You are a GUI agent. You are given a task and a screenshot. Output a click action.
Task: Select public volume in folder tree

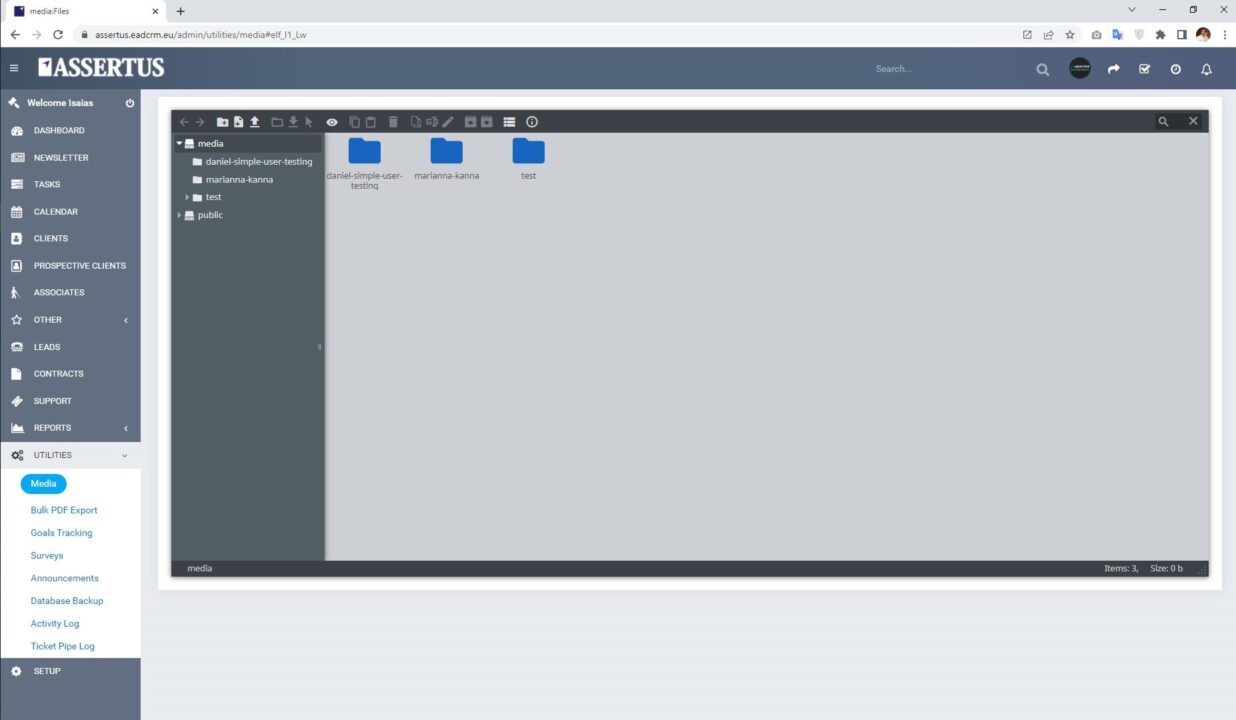210,215
